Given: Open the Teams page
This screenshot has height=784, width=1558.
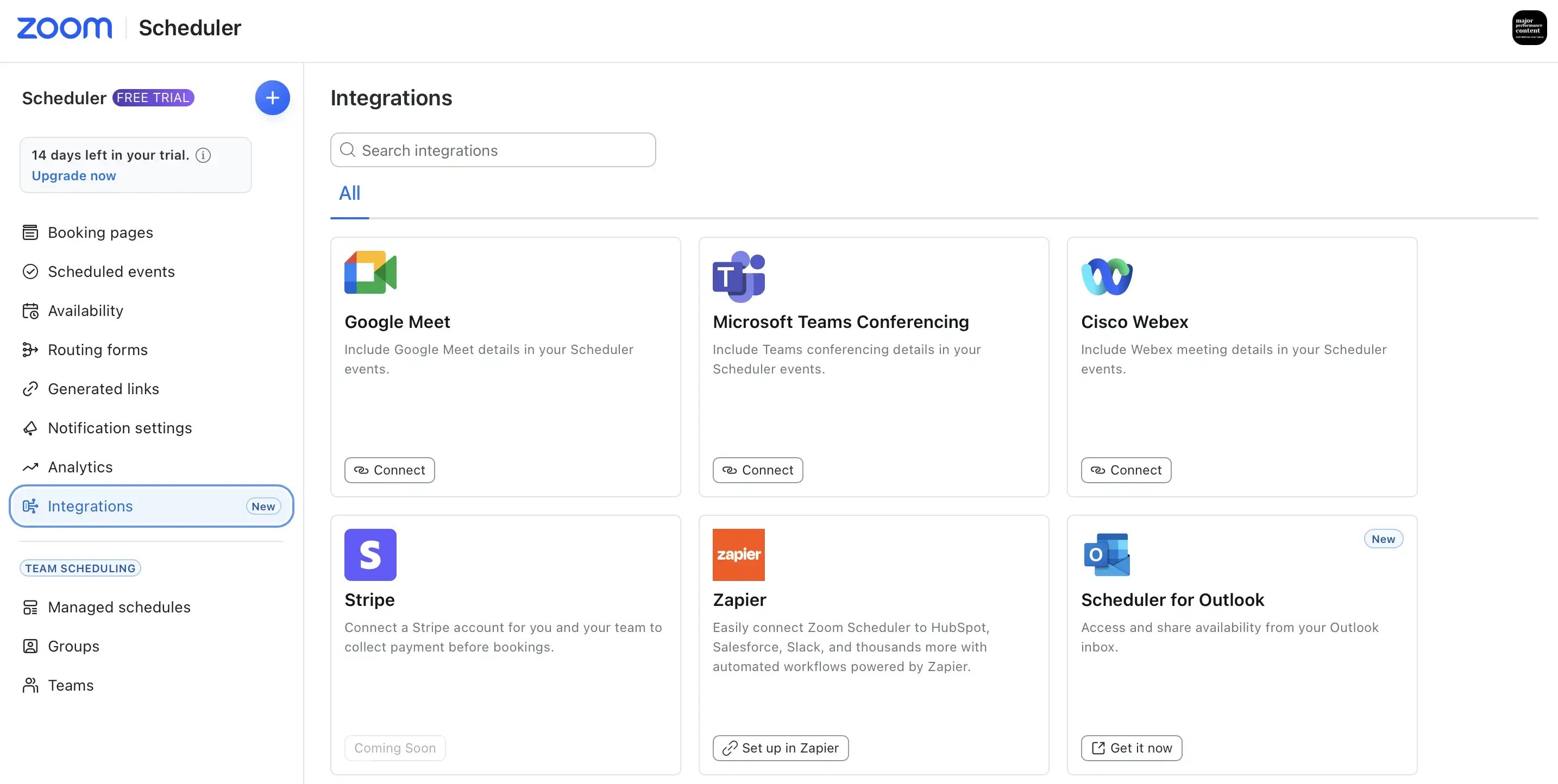Looking at the screenshot, I should coord(151,686).
